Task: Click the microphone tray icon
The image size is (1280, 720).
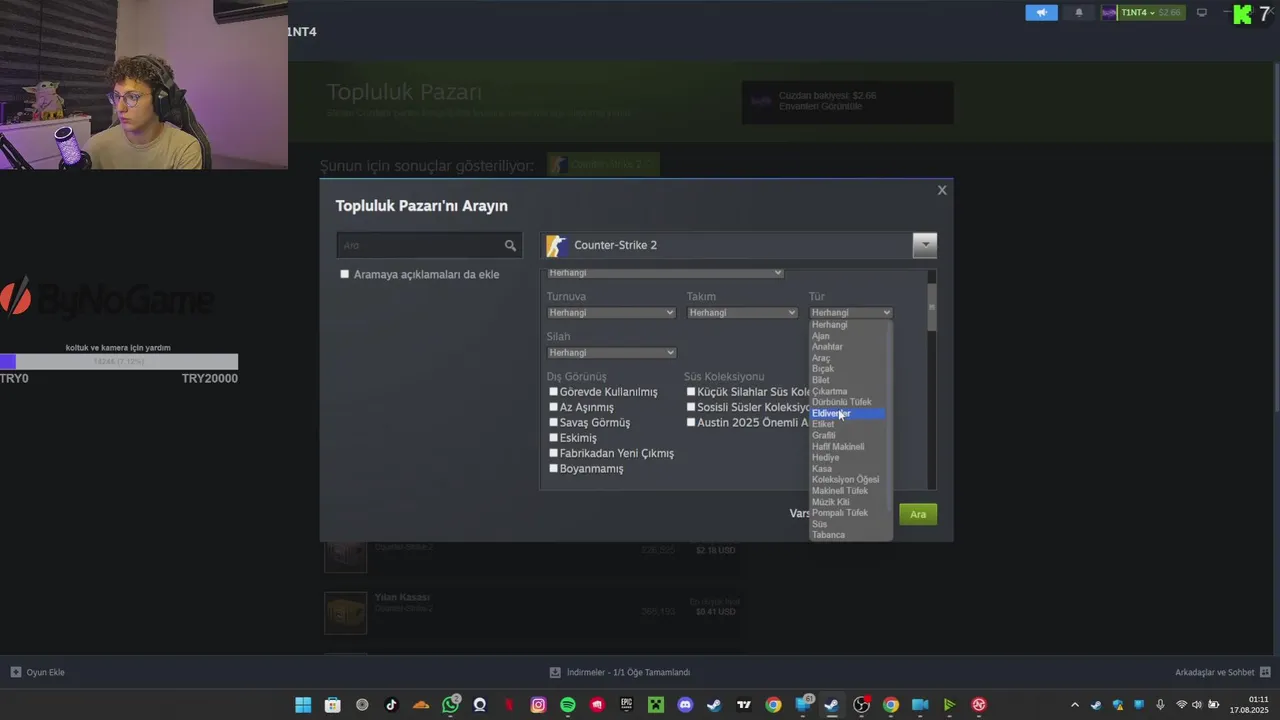Action: coord(1160,705)
